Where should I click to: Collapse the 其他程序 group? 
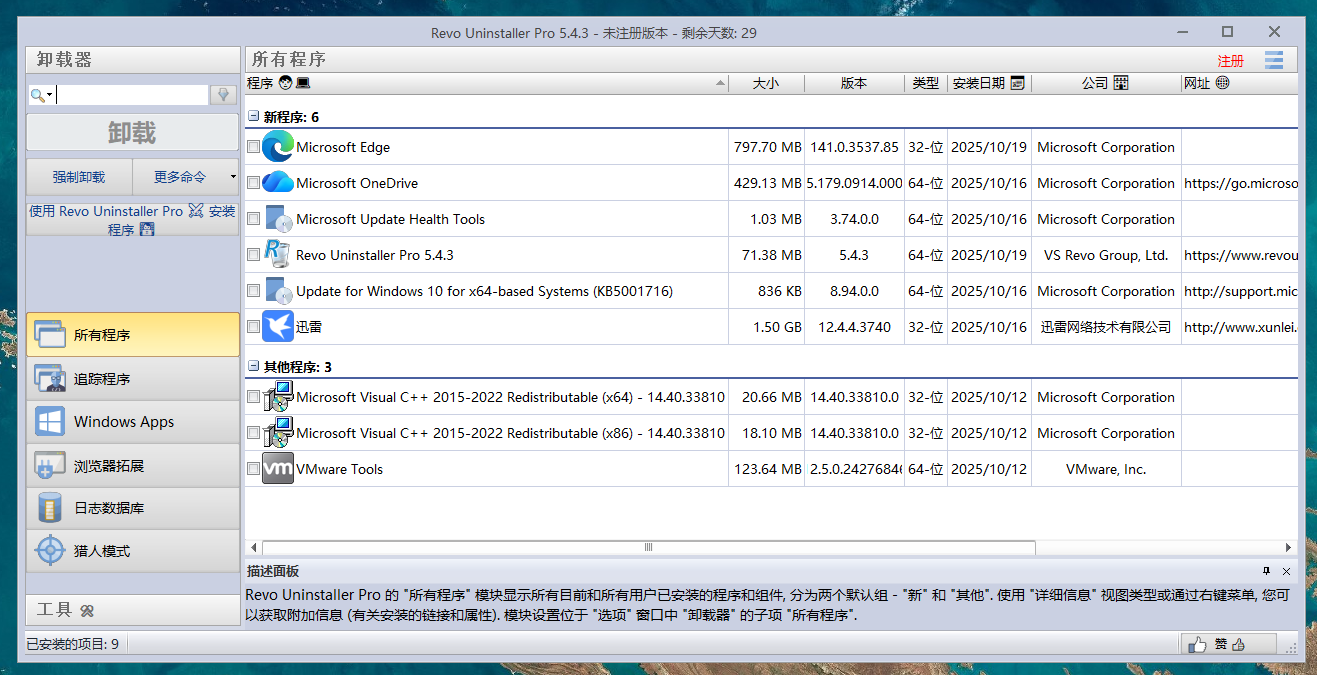[254, 367]
